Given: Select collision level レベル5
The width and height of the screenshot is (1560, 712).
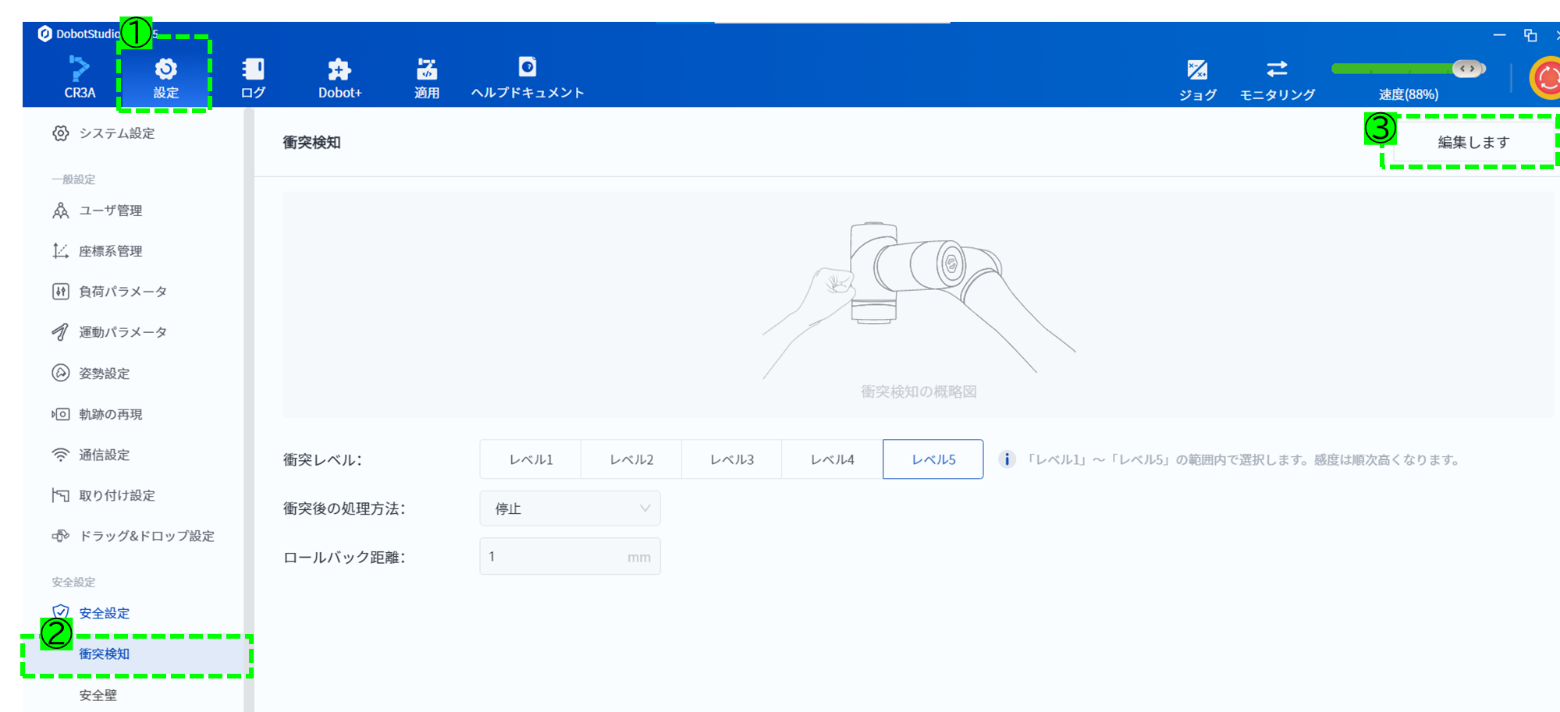Looking at the screenshot, I should [932, 460].
